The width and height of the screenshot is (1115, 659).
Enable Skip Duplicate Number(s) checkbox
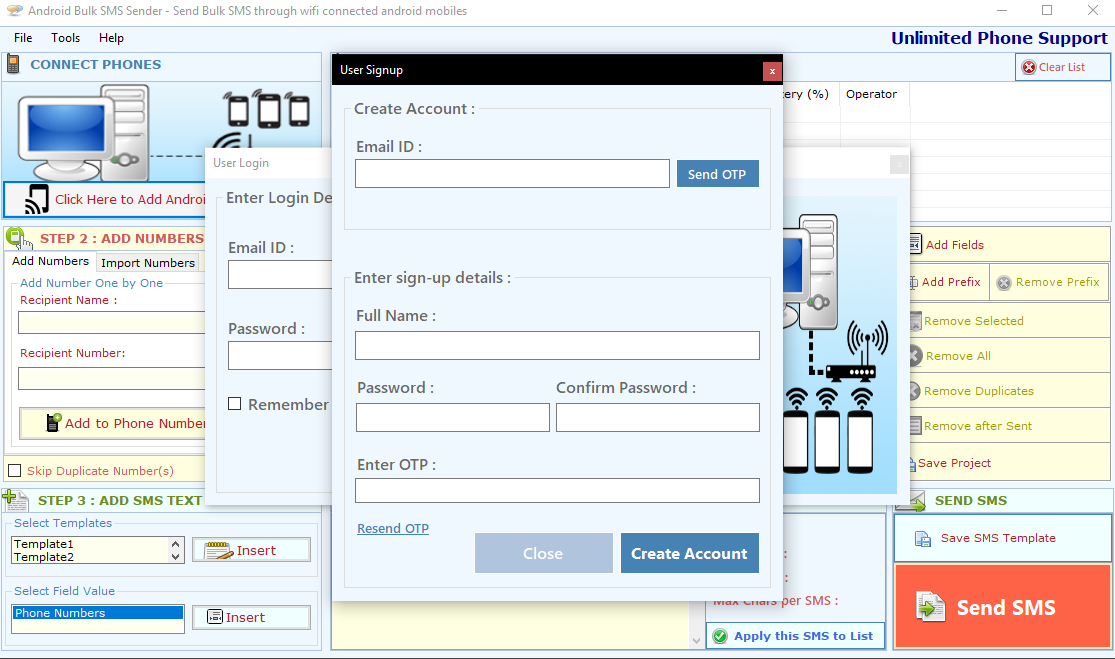point(14,471)
